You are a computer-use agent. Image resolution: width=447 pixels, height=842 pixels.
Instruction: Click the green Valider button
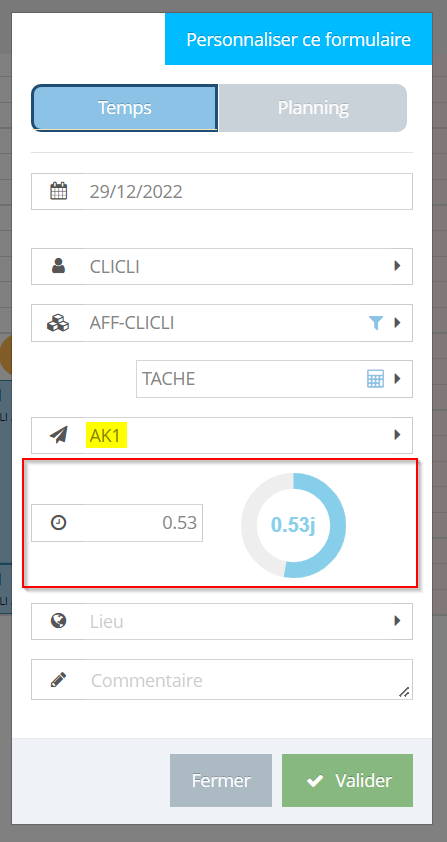point(348,780)
